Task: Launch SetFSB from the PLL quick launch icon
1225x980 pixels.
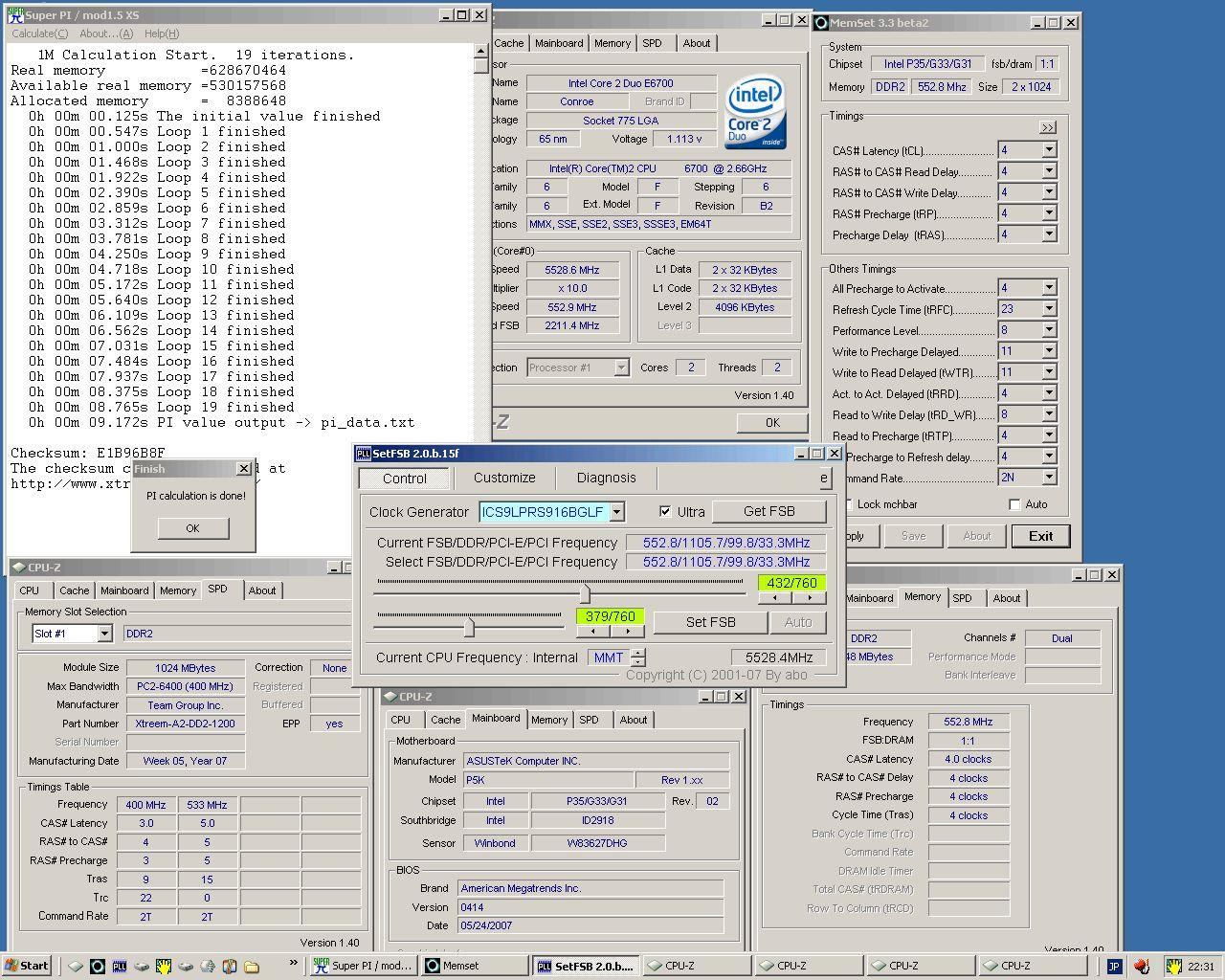Action: pos(120,966)
